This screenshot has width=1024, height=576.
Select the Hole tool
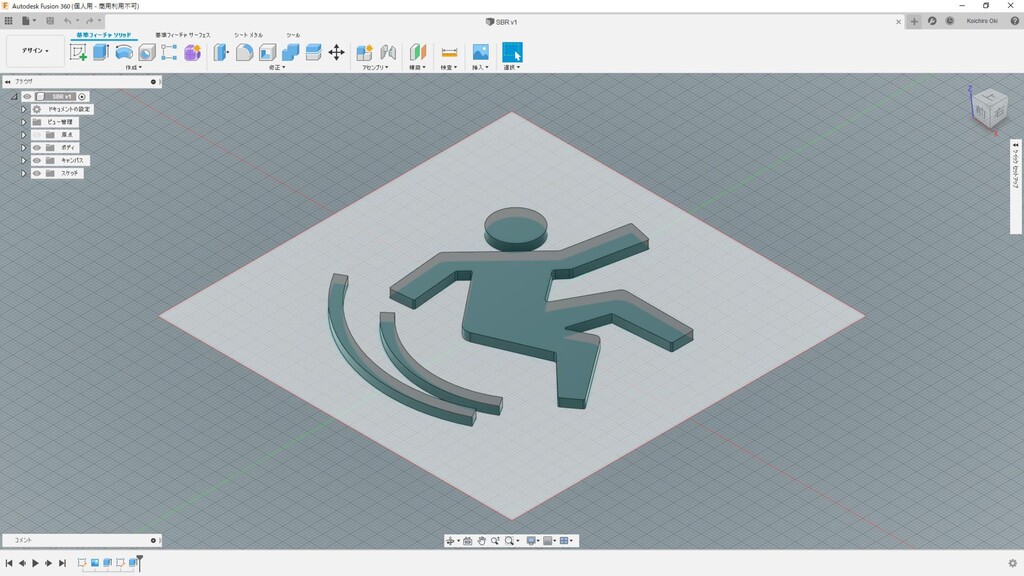click(x=146, y=52)
